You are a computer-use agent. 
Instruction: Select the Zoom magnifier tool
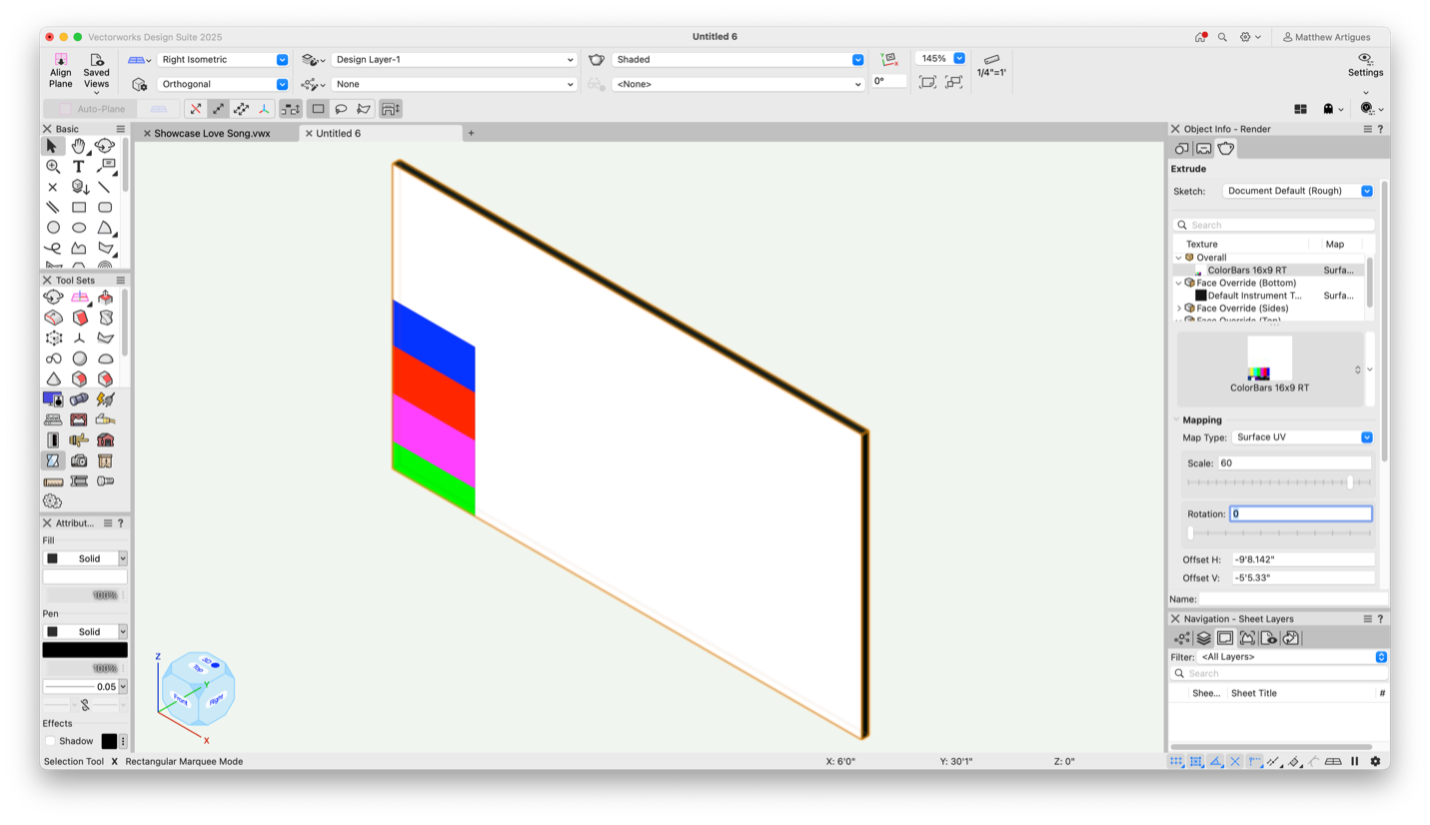pyautogui.click(x=53, y=167)
